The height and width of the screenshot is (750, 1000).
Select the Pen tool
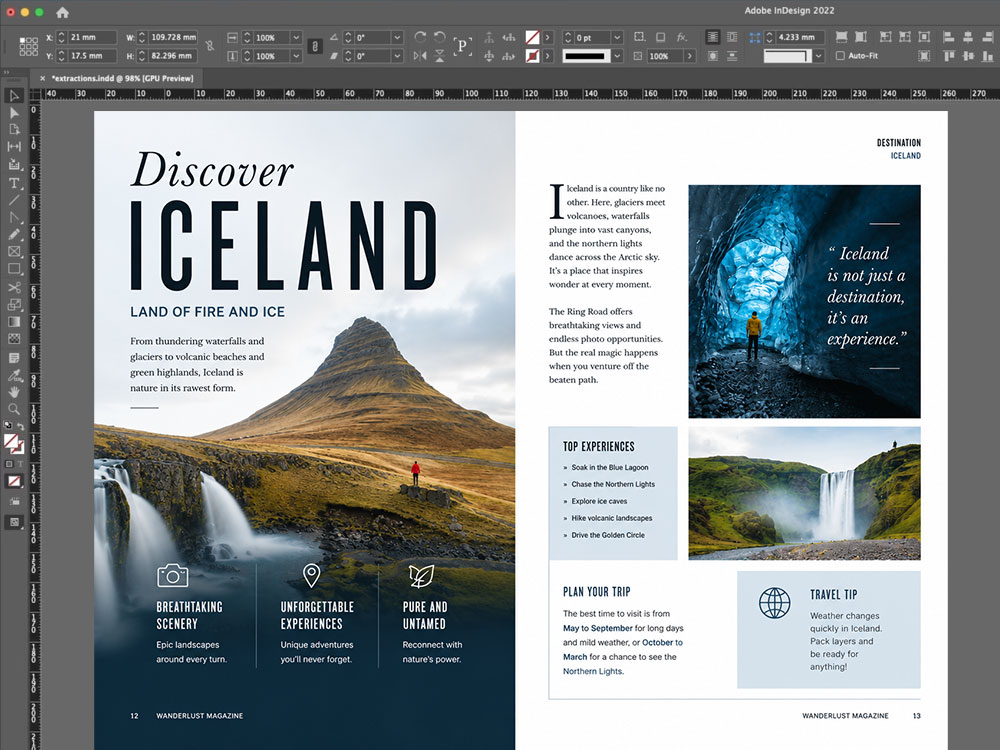click(x=14, y=217)
